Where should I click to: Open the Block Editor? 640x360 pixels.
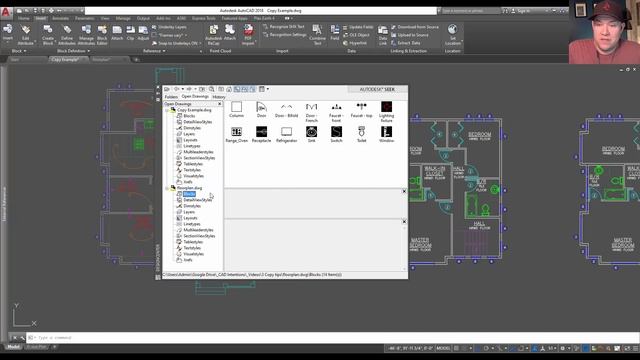click(x=102, y=34)
